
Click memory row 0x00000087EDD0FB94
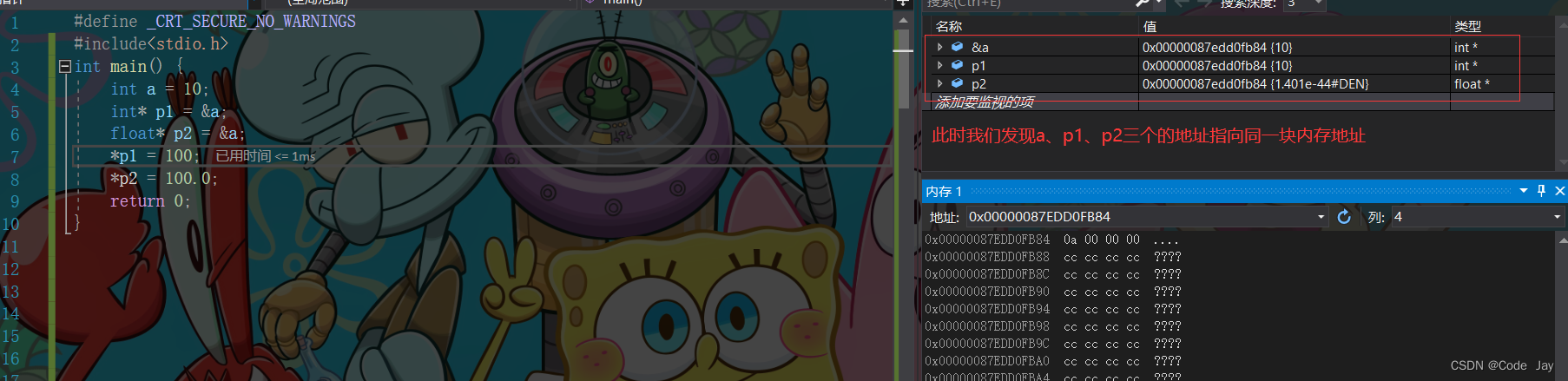1052,309
